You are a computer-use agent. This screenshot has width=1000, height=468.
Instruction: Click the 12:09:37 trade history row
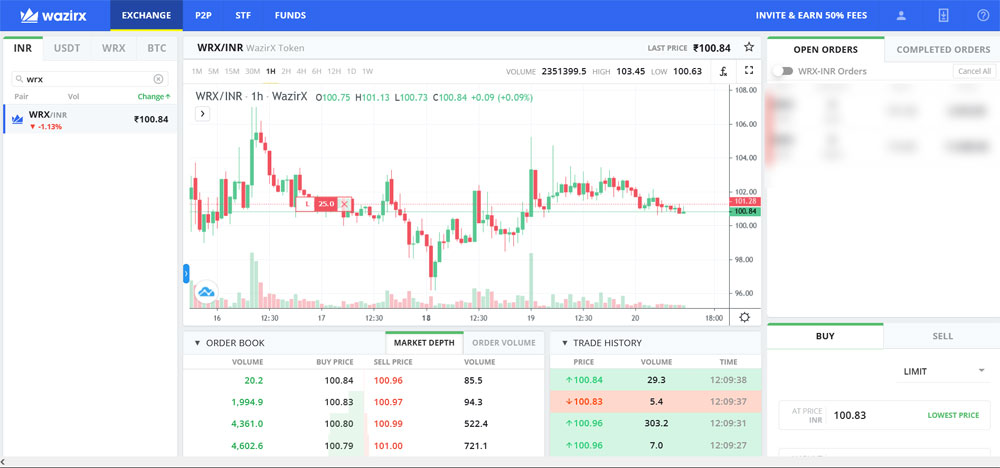pos(656,402)
